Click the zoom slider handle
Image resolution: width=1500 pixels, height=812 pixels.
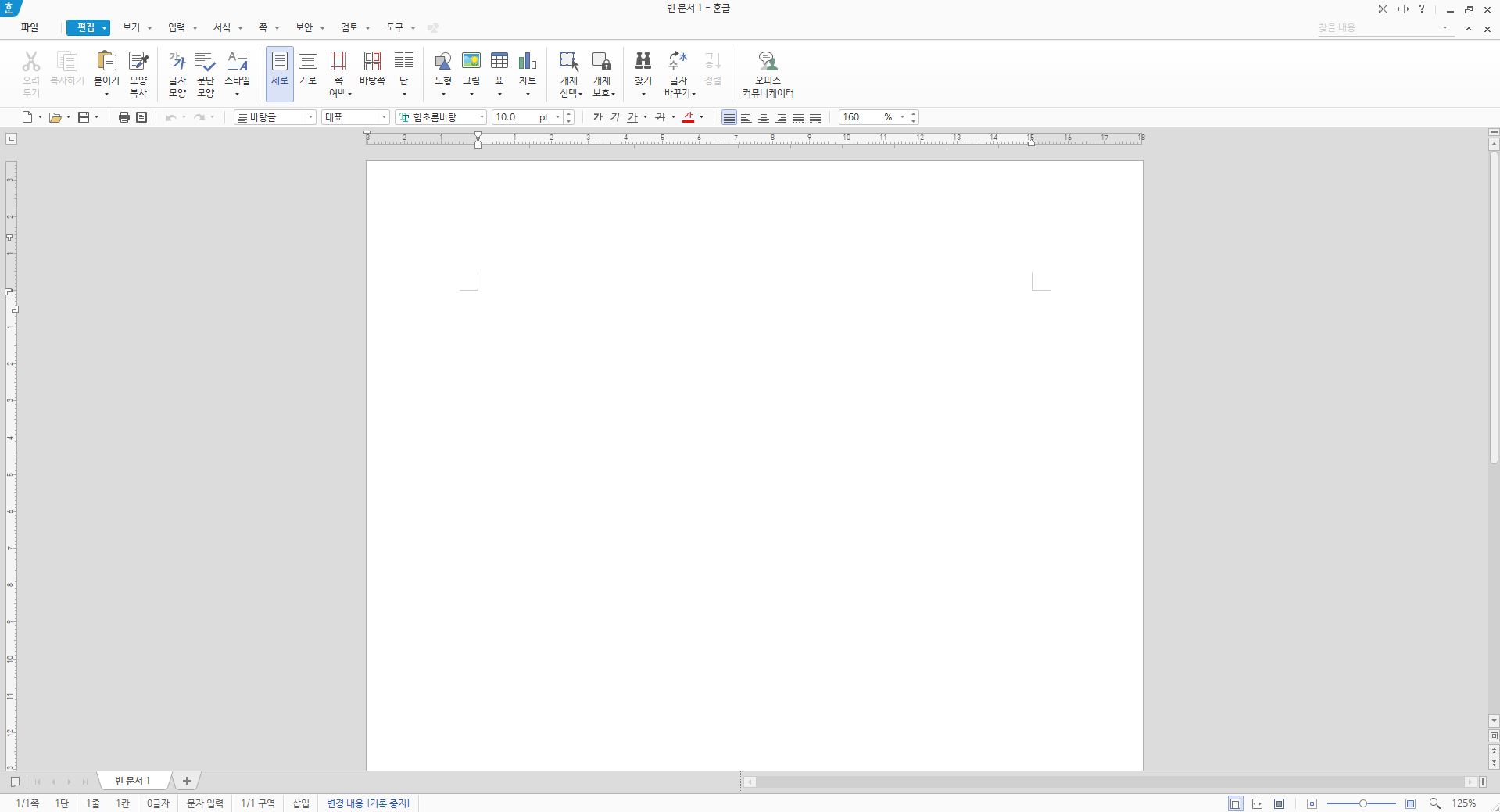[1362, 803]
